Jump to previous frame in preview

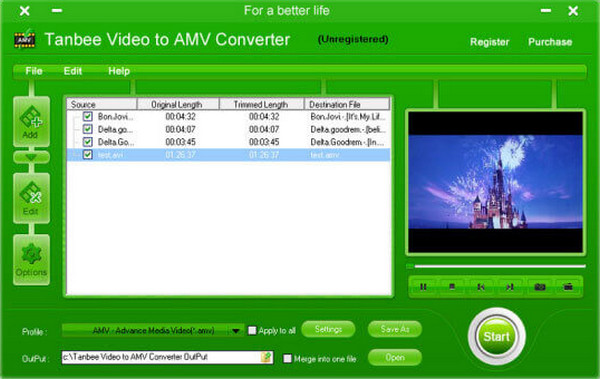(481, 286)
